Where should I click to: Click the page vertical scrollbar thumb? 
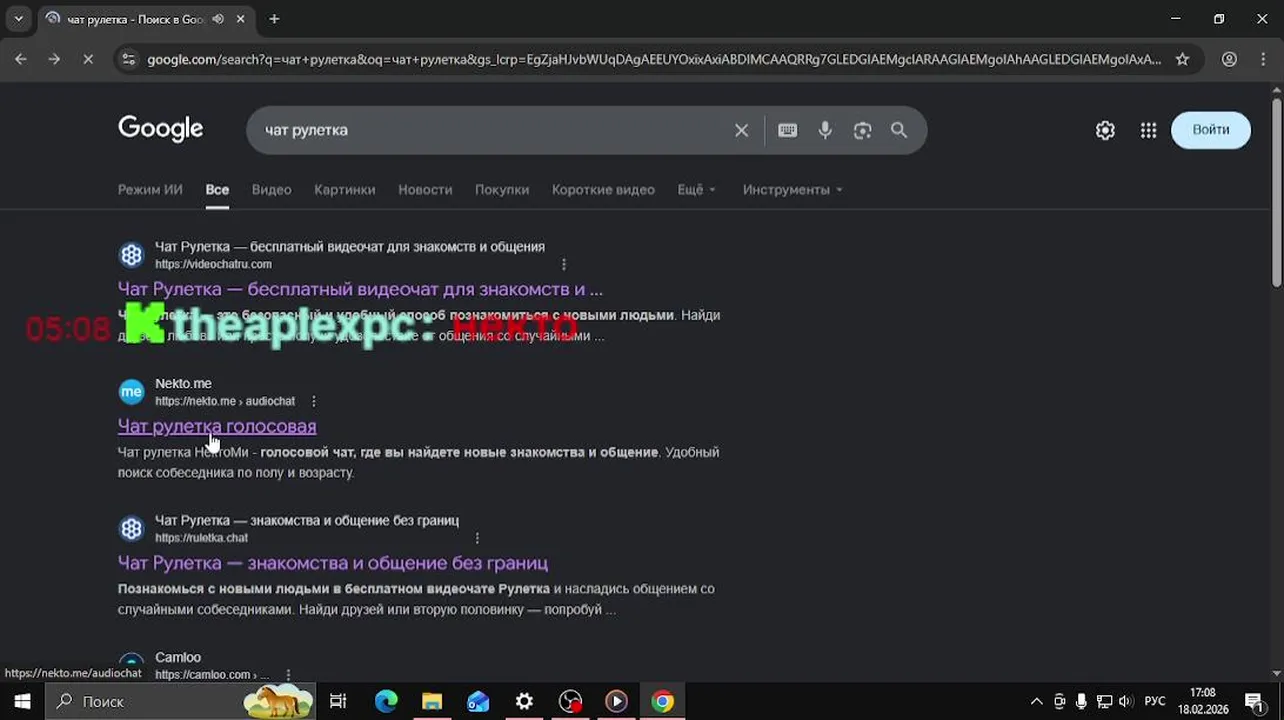pos(1276,192)
